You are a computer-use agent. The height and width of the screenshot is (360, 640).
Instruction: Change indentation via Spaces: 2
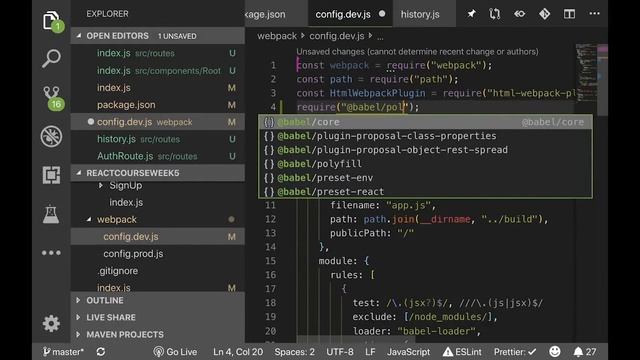tap(294, 351)
